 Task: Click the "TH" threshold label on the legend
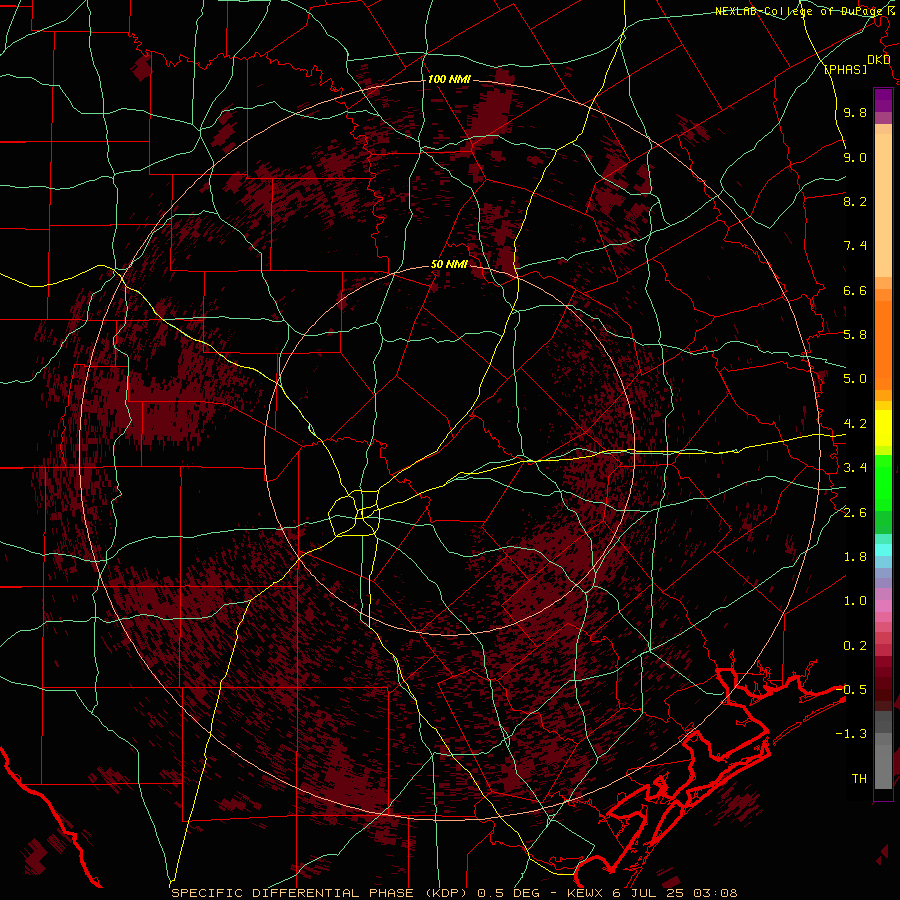[x=859, y=779]
